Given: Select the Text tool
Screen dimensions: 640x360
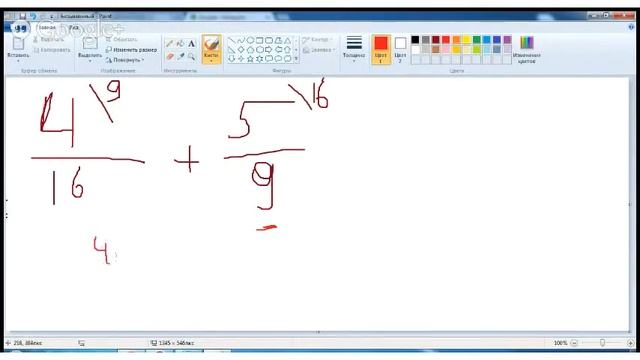Looking at the screenshot, I should point(191,44).
